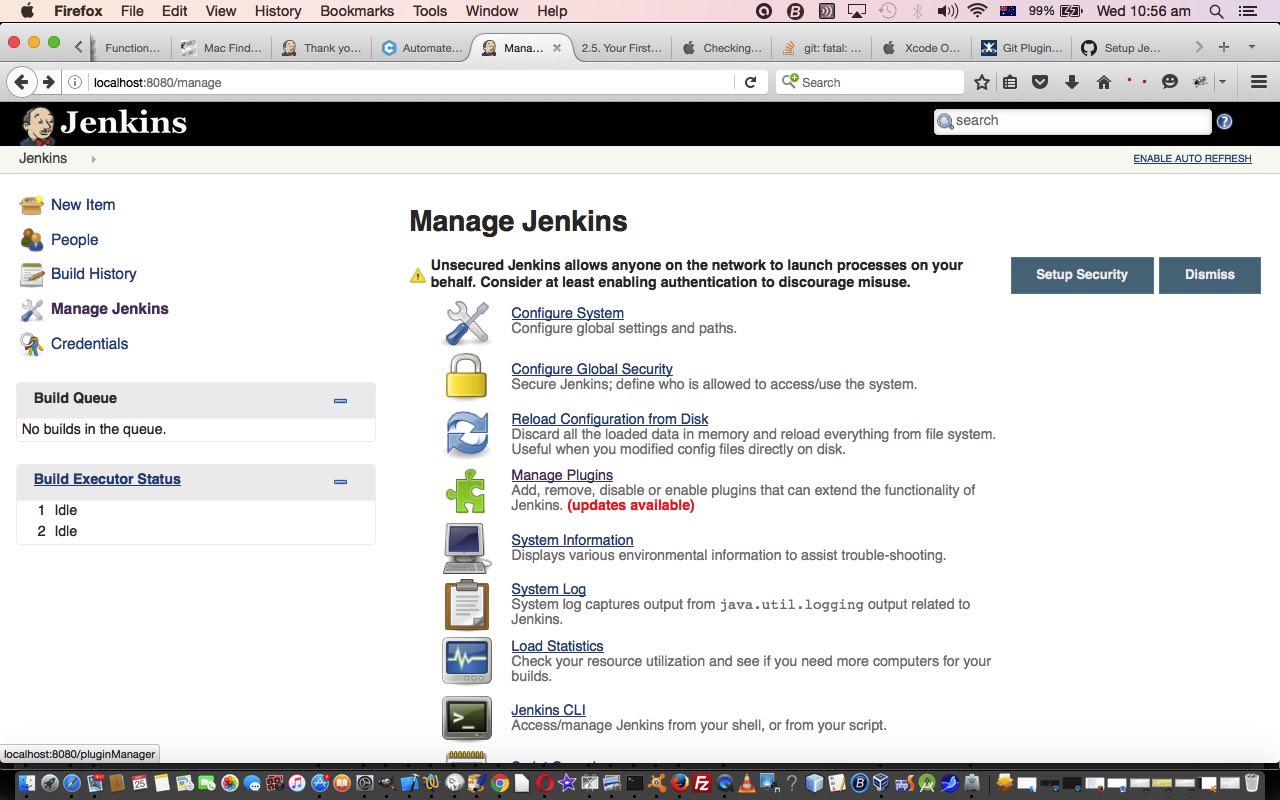The width and height of the screenshot is (1280, 800).
Task: Expand the Jenkins breadcrumb arrow
Action: coord(93,159)
